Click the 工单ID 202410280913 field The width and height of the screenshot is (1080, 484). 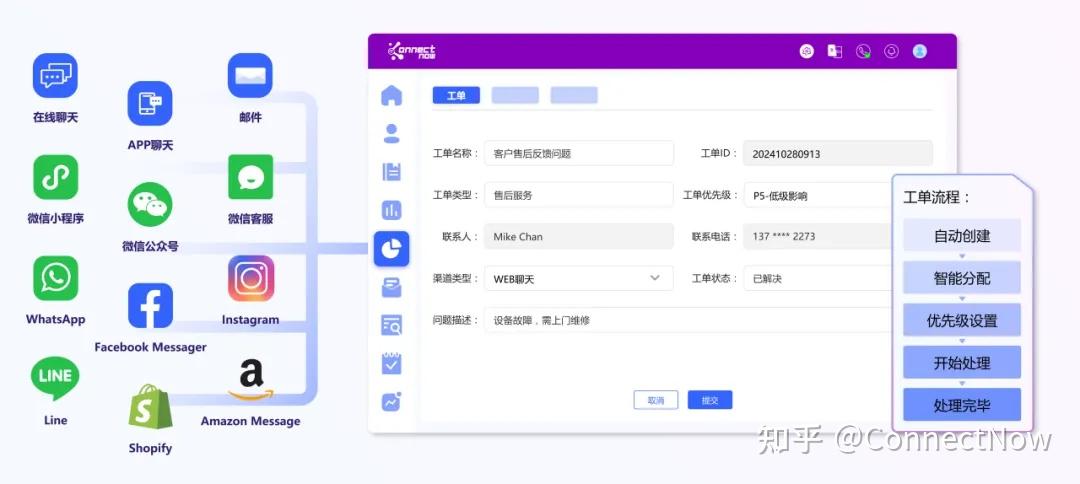[x=838, y=154]
